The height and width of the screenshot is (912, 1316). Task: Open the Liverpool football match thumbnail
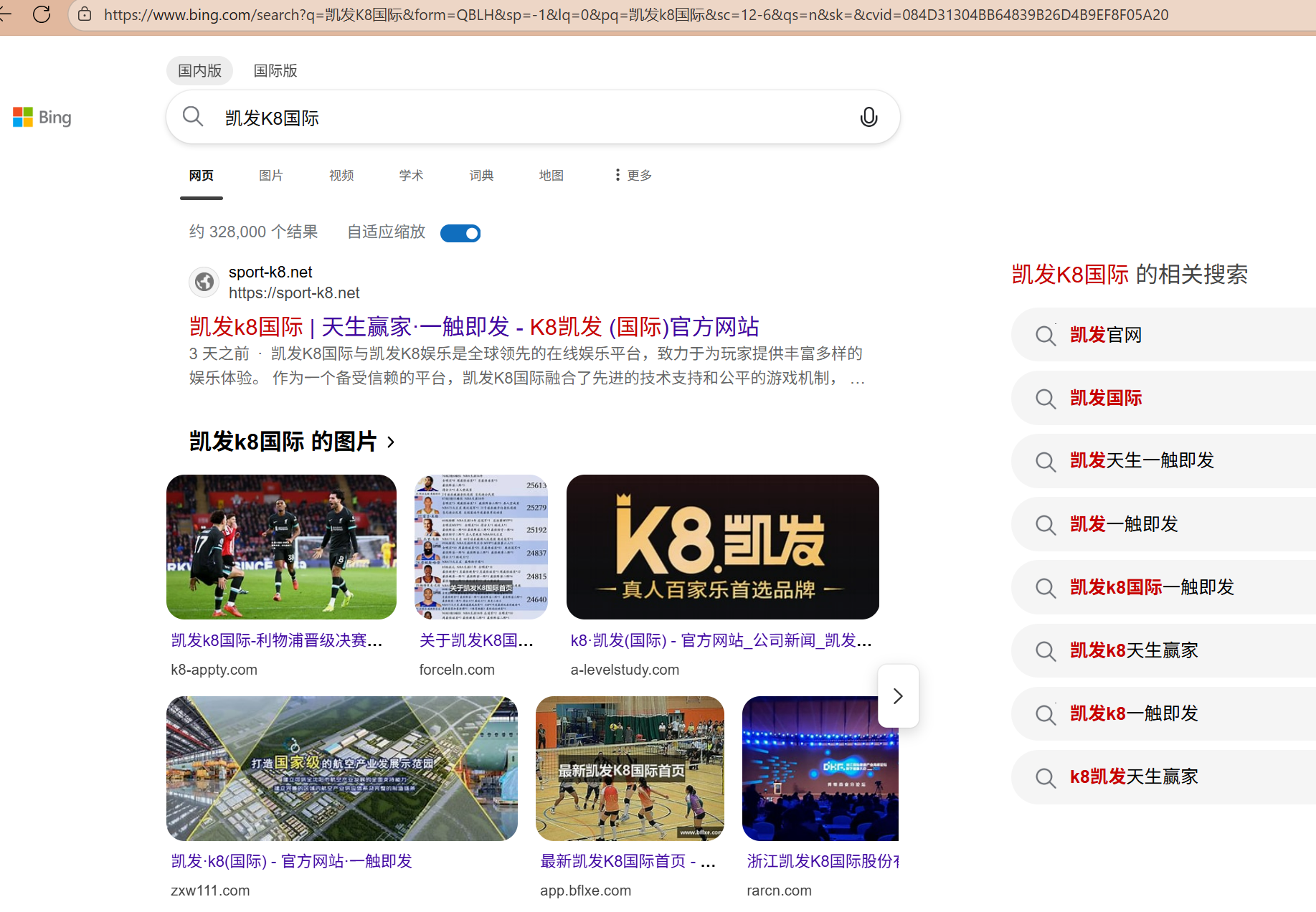(281, 547)
